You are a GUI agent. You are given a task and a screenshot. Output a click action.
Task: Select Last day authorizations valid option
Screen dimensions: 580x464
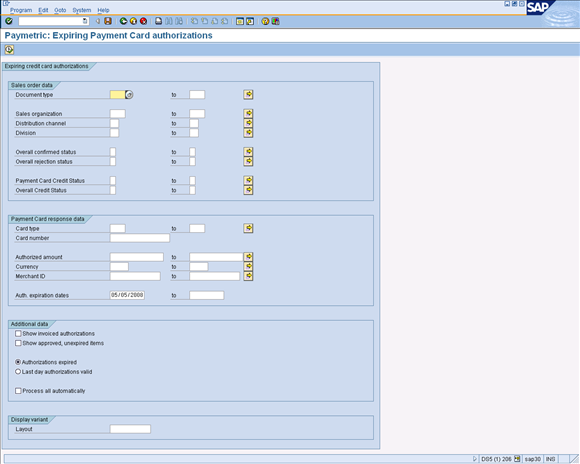click(x=18, y=371)
